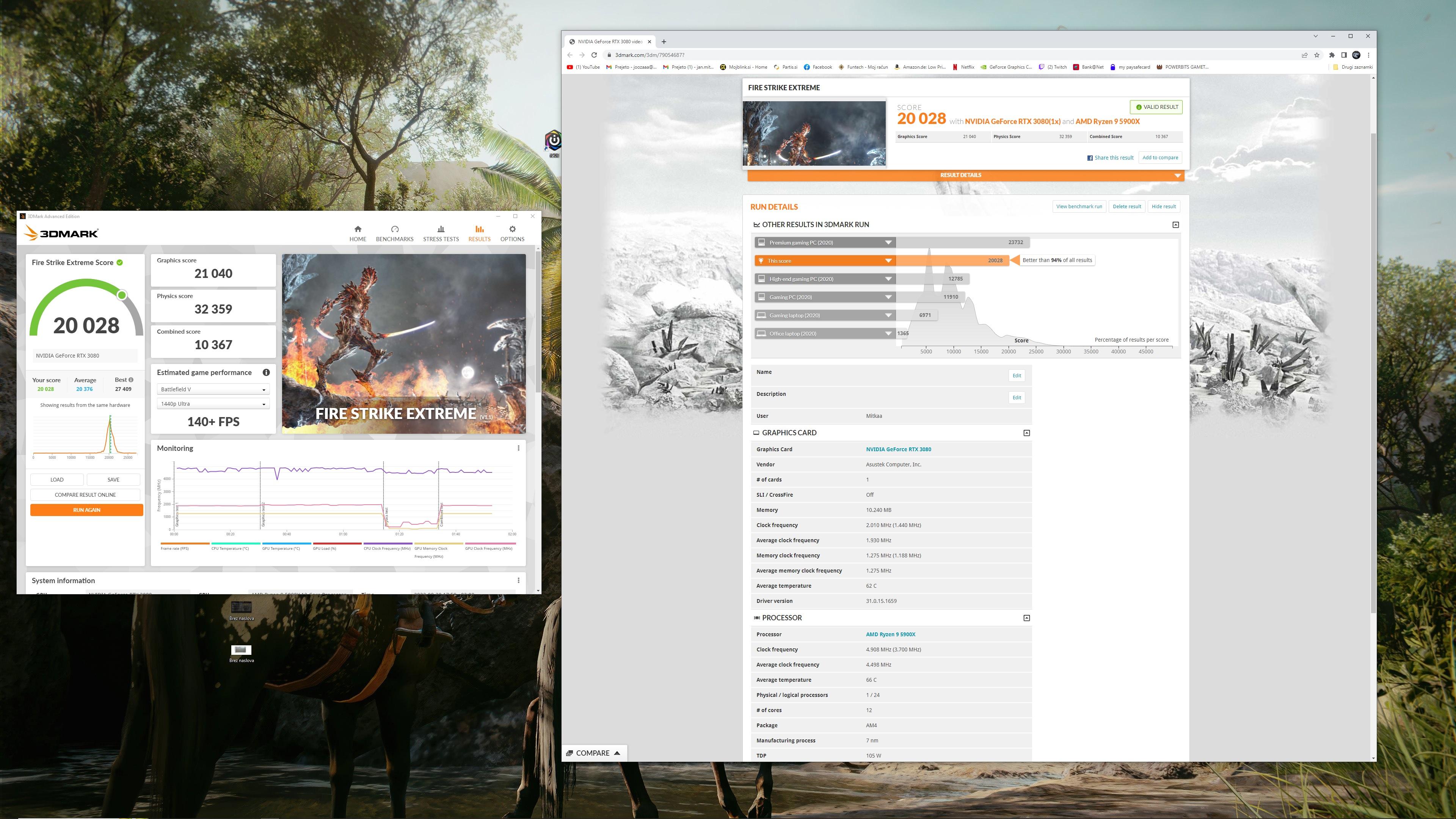Edit the Name field

(x=1016, y=376)
